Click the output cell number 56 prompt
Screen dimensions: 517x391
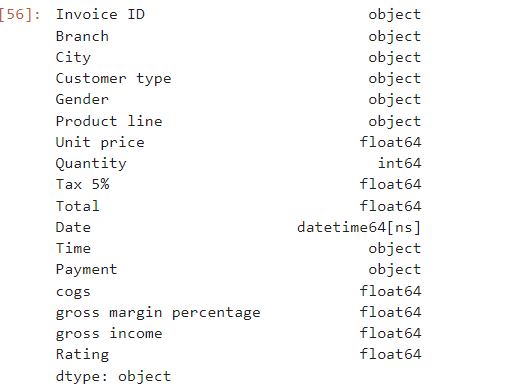pyautogui.click(x=20, y=14)
